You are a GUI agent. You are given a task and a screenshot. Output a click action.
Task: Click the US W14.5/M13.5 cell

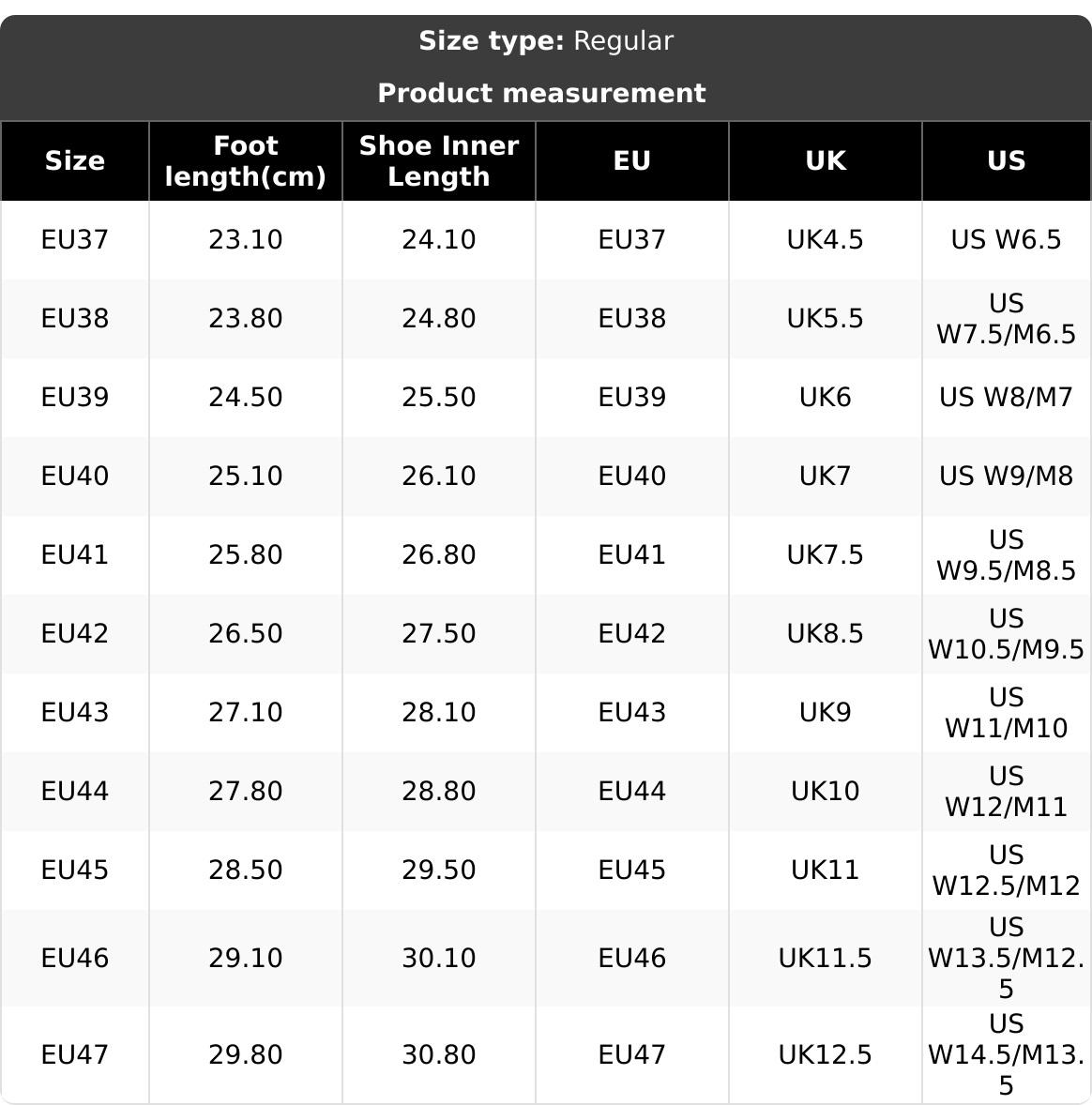coord(1006,1055)
